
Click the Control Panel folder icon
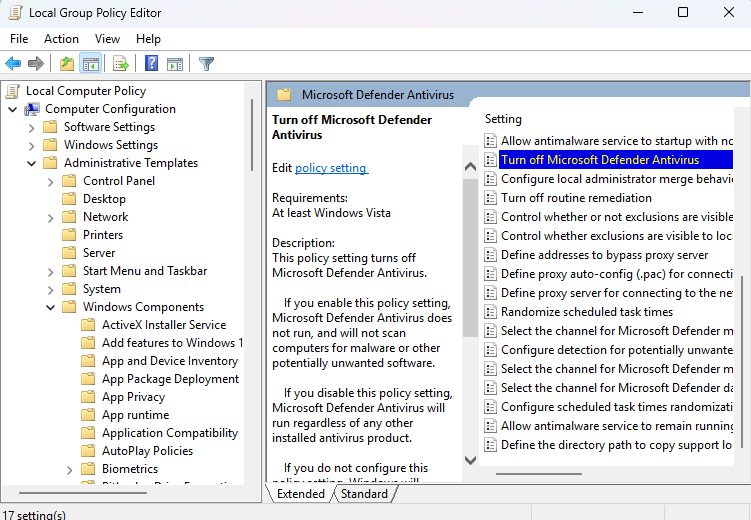69,181
